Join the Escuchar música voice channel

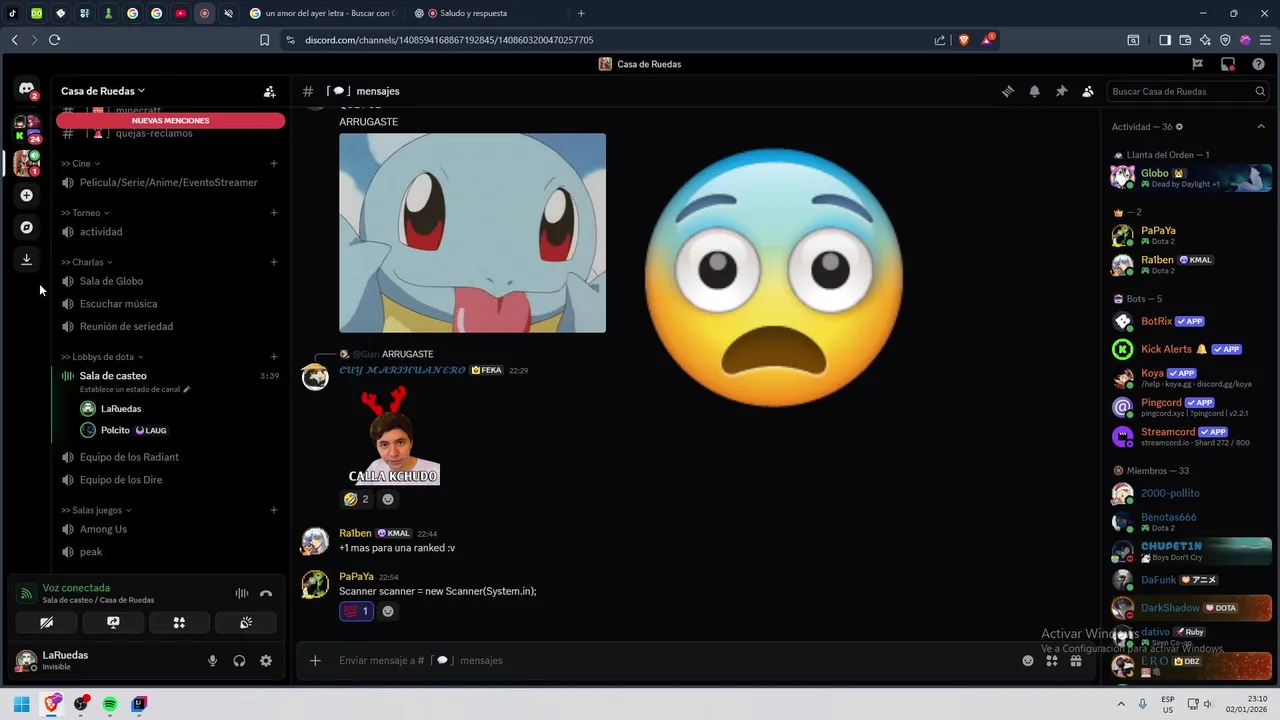tap(170, 304)
